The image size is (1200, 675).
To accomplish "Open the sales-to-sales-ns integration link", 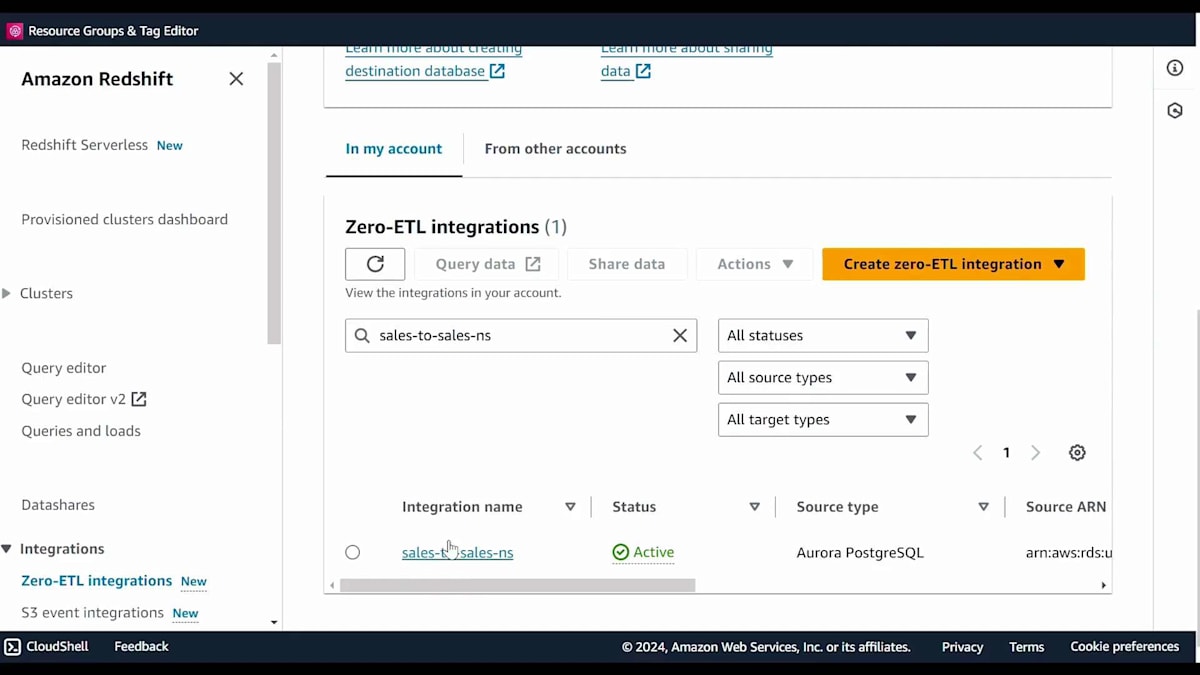I will pos(457,552).
